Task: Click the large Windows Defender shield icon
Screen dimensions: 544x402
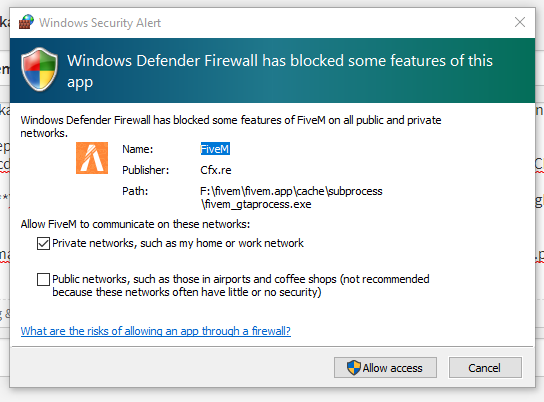Action: pos(39,70)
